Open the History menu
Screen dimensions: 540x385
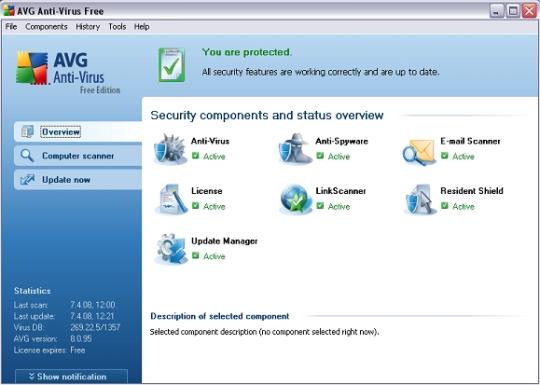pos(87,27)
